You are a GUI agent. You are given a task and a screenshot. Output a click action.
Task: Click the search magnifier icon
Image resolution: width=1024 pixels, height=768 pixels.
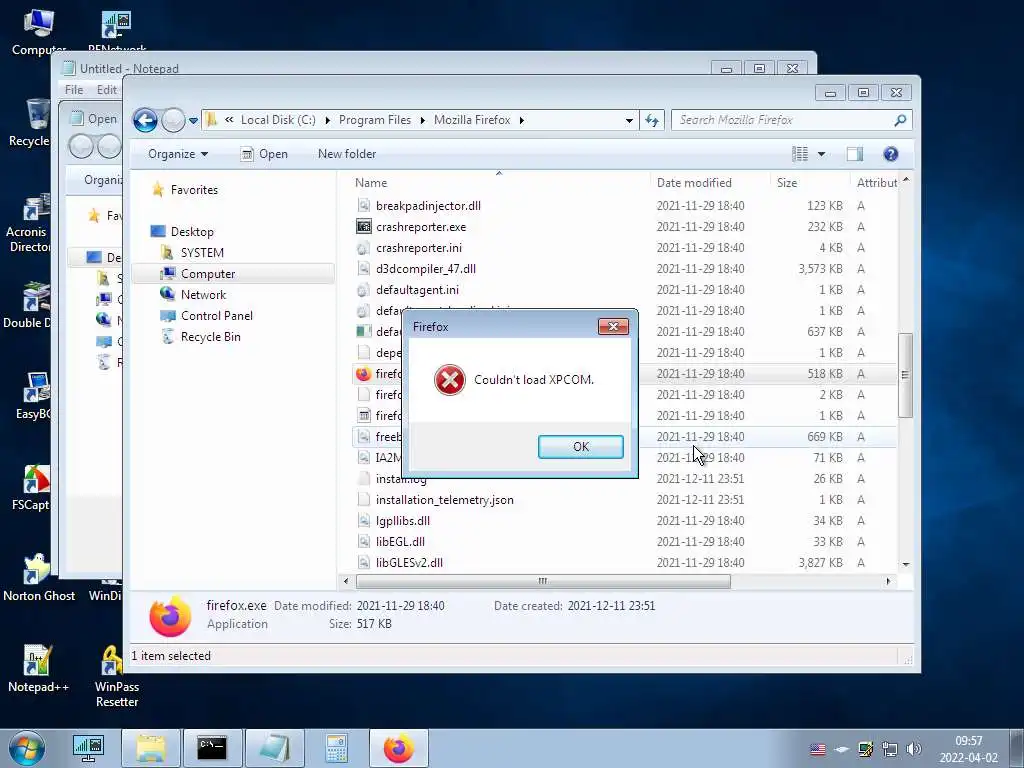pyautogui.click(x=900, y=120)
